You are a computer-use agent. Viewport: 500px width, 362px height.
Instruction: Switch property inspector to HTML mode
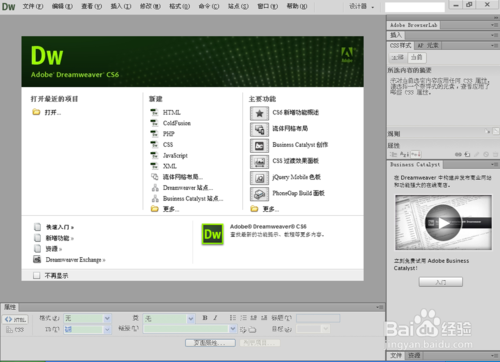click(x=15, y=319)
